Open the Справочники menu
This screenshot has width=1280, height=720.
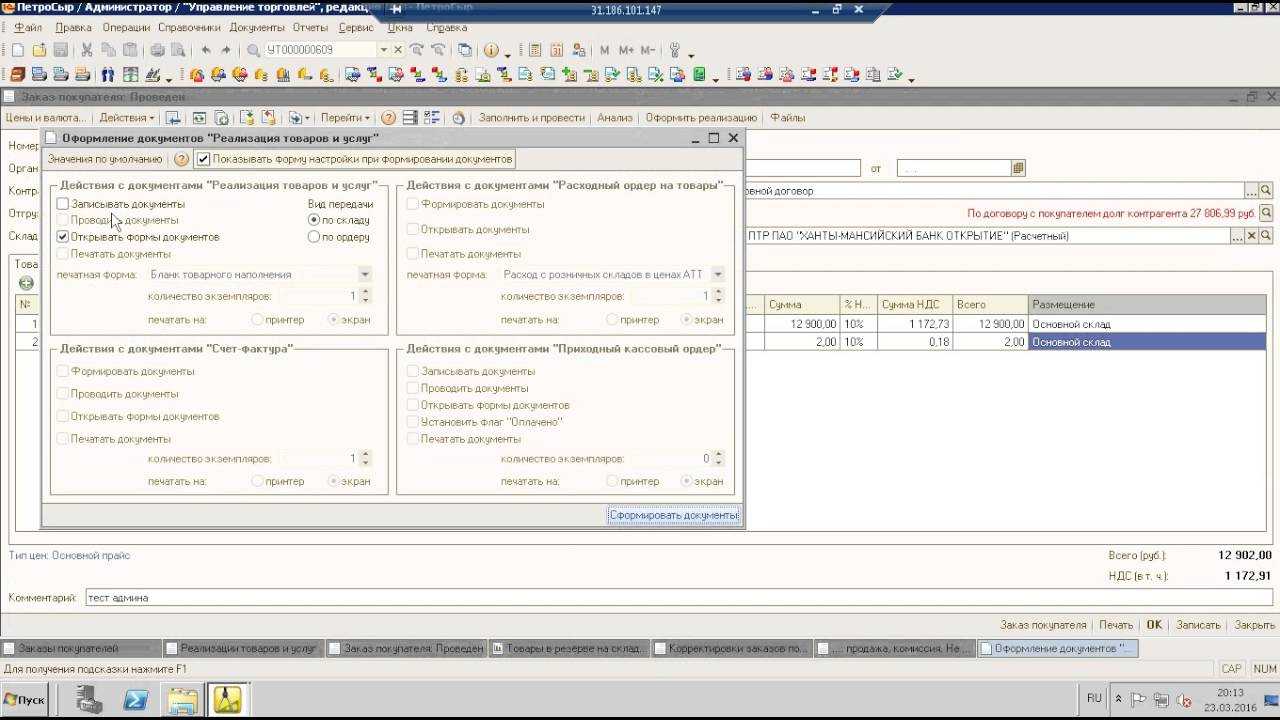[x=189, y=28]
